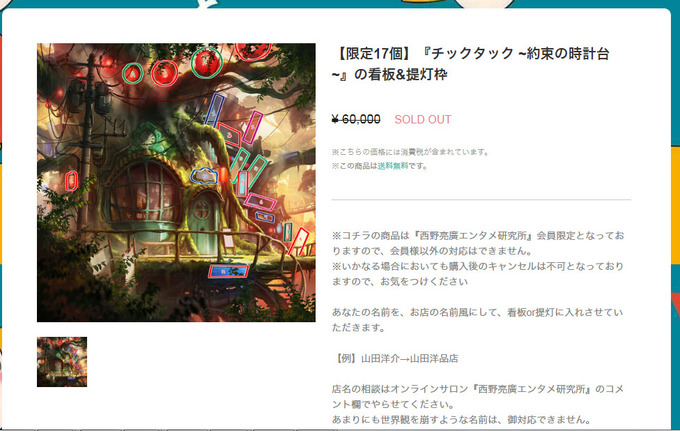Click the struck-through price ¥ 60,000
This screenshot has width=680, height=431.
tap(356, 119)
